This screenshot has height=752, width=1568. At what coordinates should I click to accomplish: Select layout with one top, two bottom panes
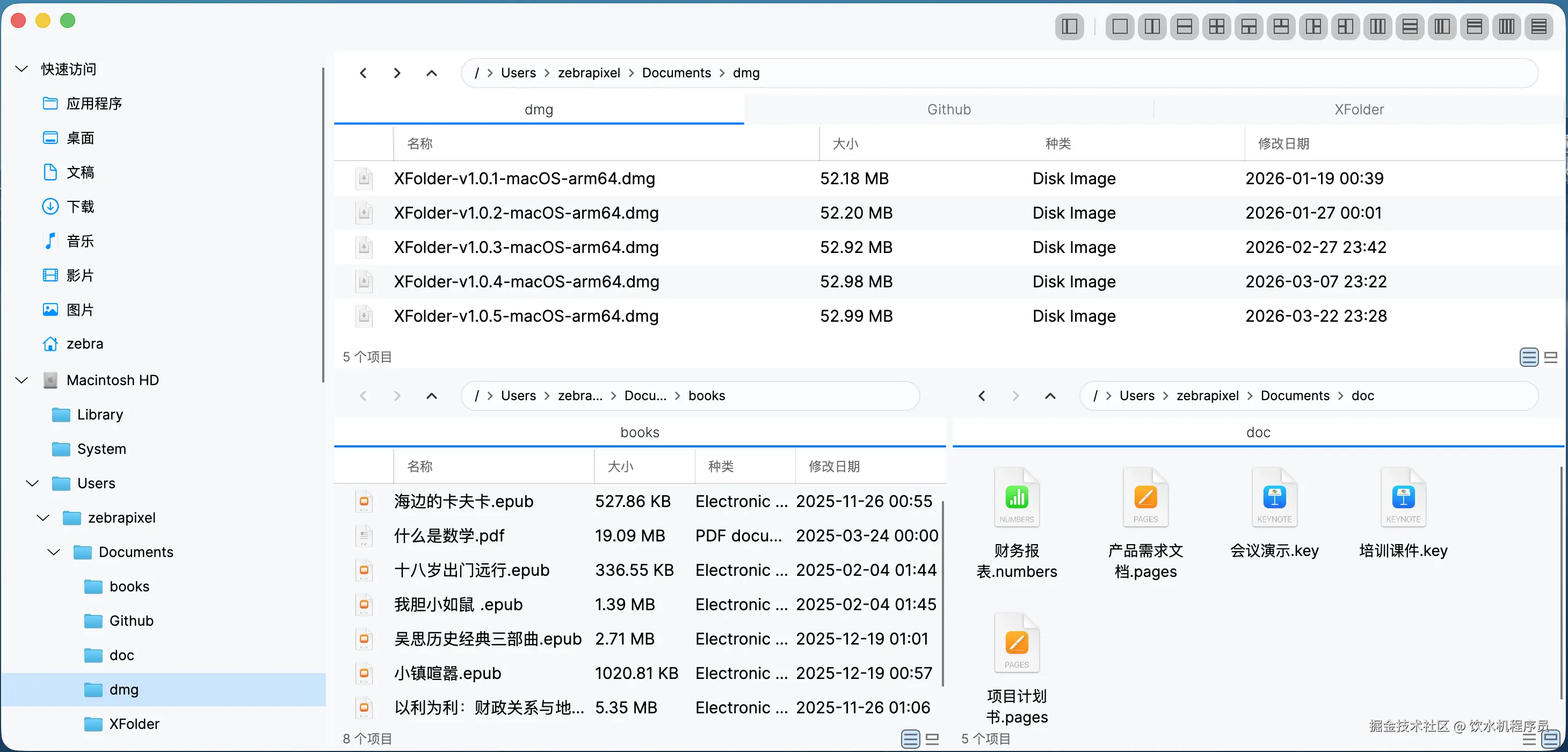[x=1248, y=27]
